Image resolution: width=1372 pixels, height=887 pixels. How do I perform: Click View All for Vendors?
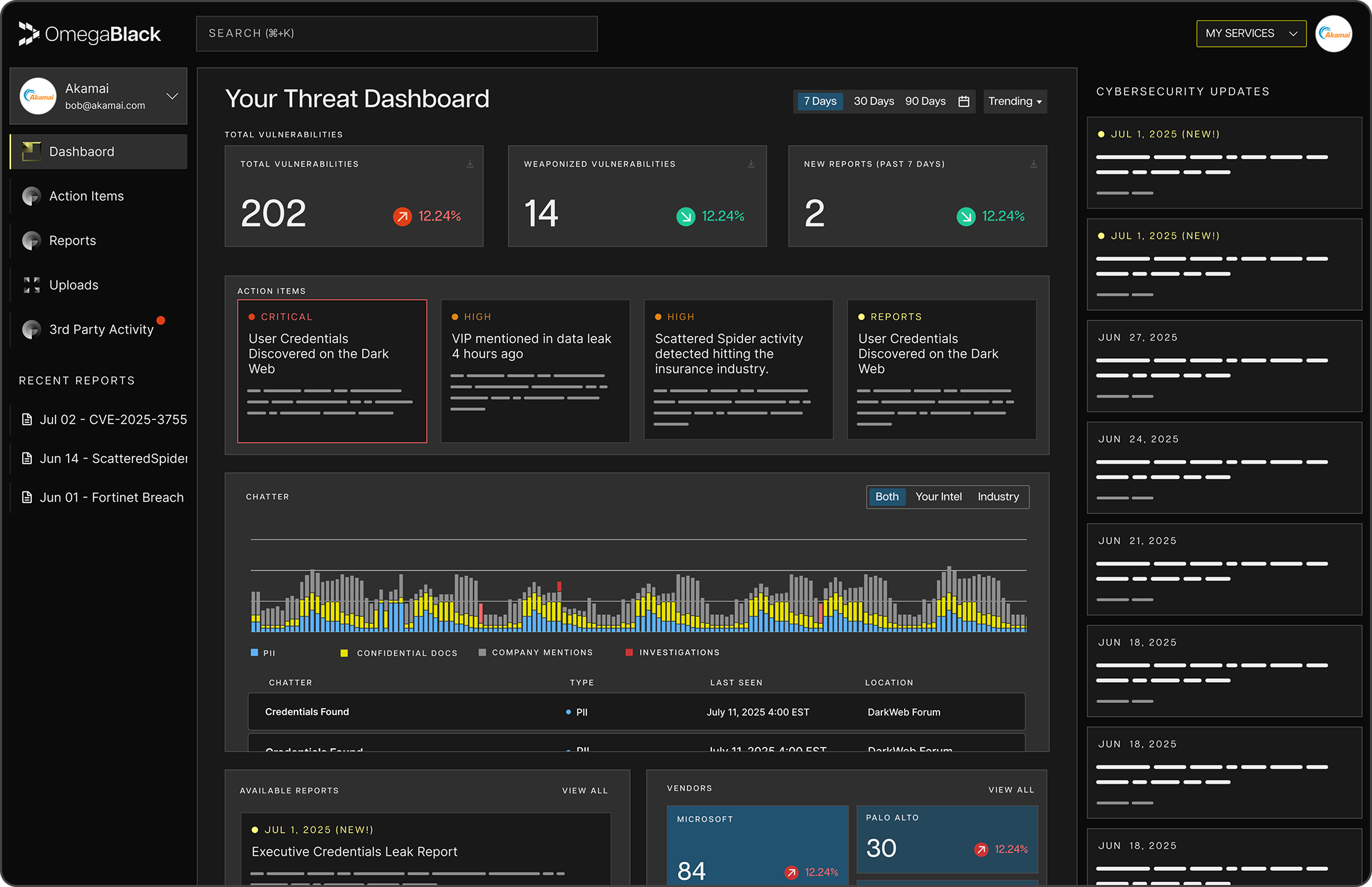pyautogui.click(x=1010, y=790)
